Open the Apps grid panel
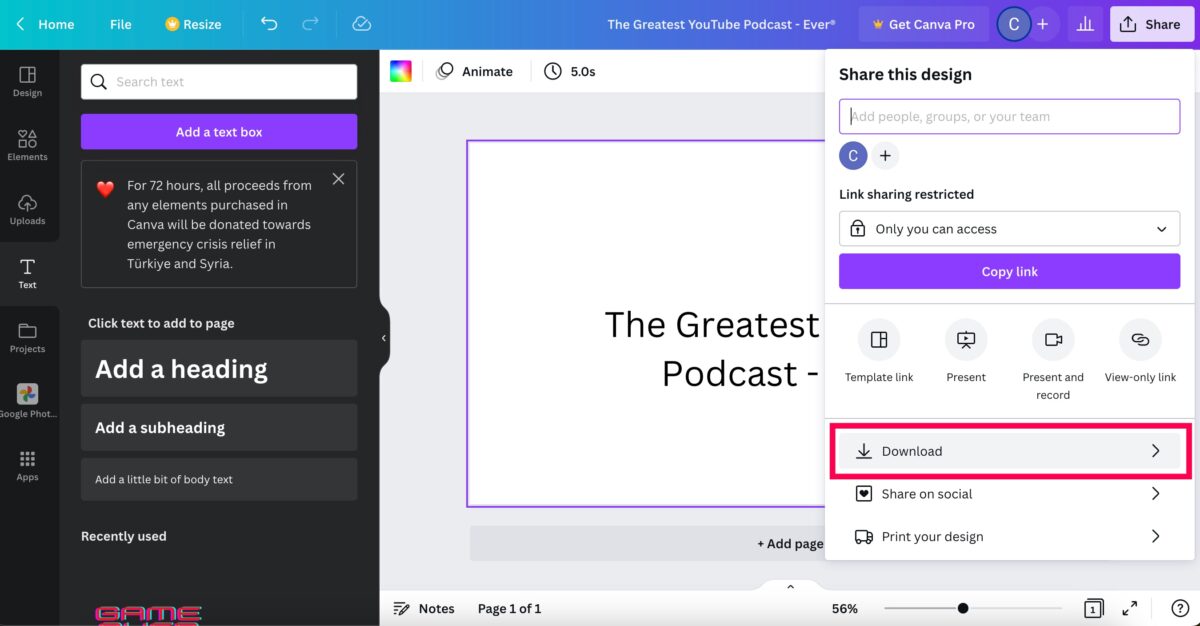 [x=27, y=465]
